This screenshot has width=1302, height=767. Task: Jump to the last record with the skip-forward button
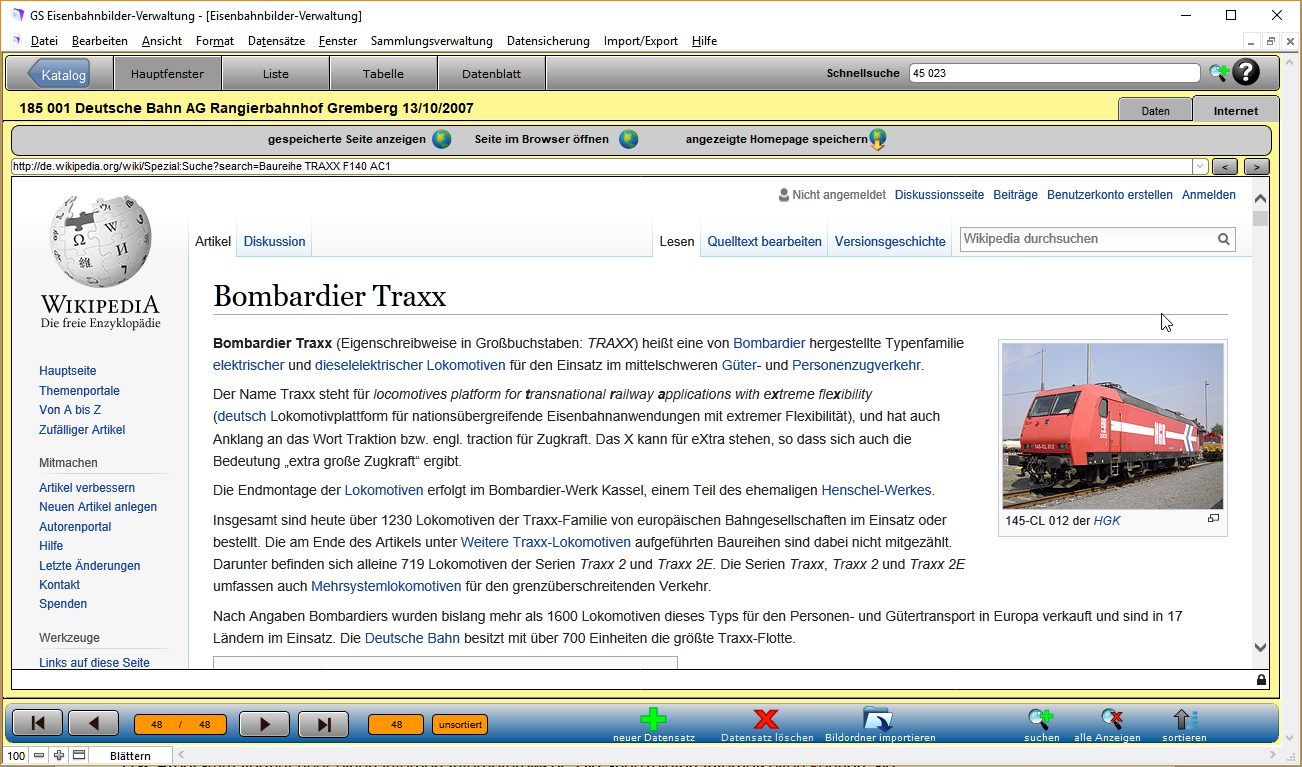323,724
